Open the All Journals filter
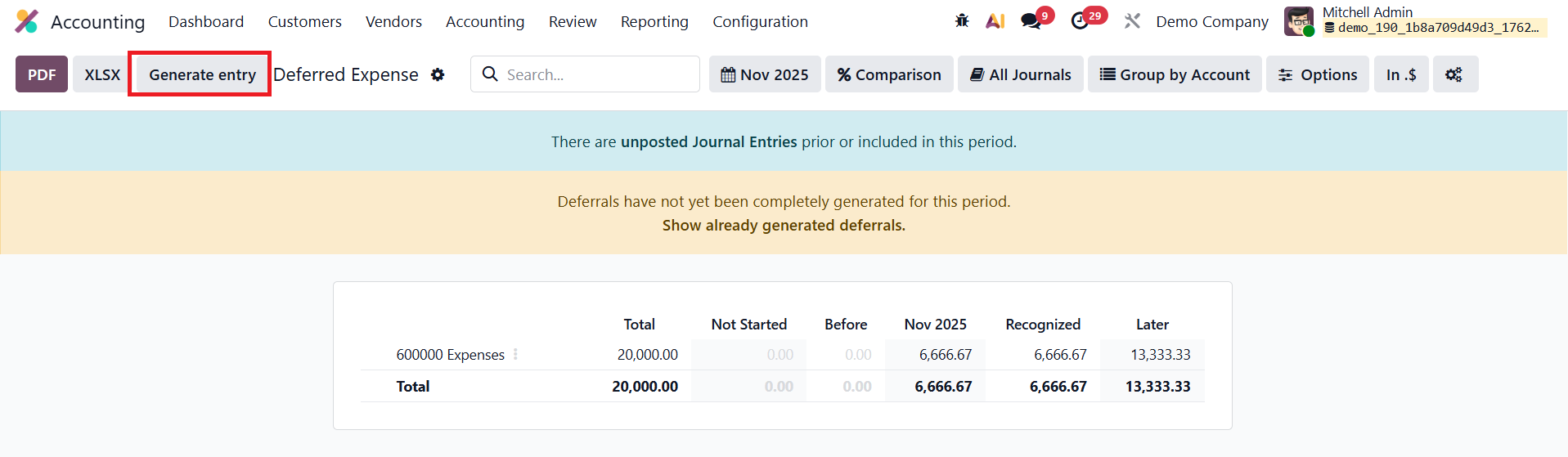This screenshot has width=1568, height=457. [1020, 74]
